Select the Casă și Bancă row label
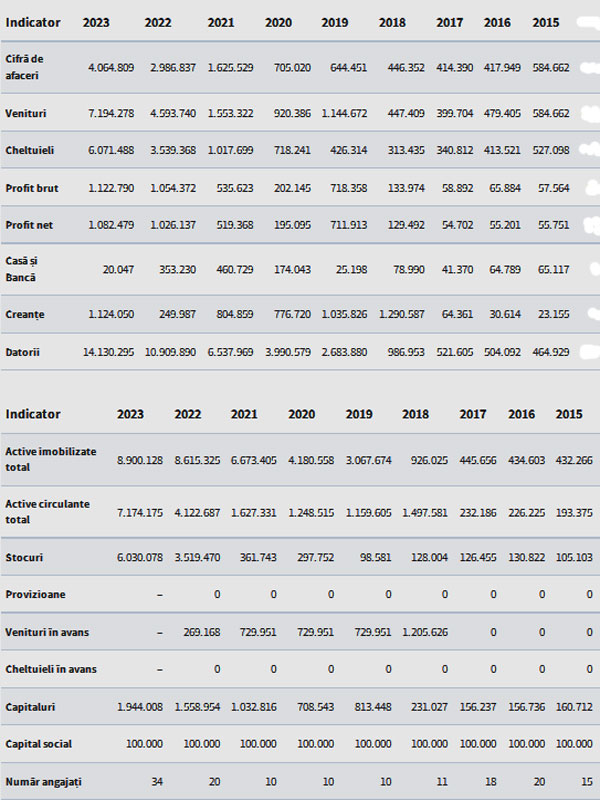The width and height of the screenshot is (600, 800). (21, 269)
